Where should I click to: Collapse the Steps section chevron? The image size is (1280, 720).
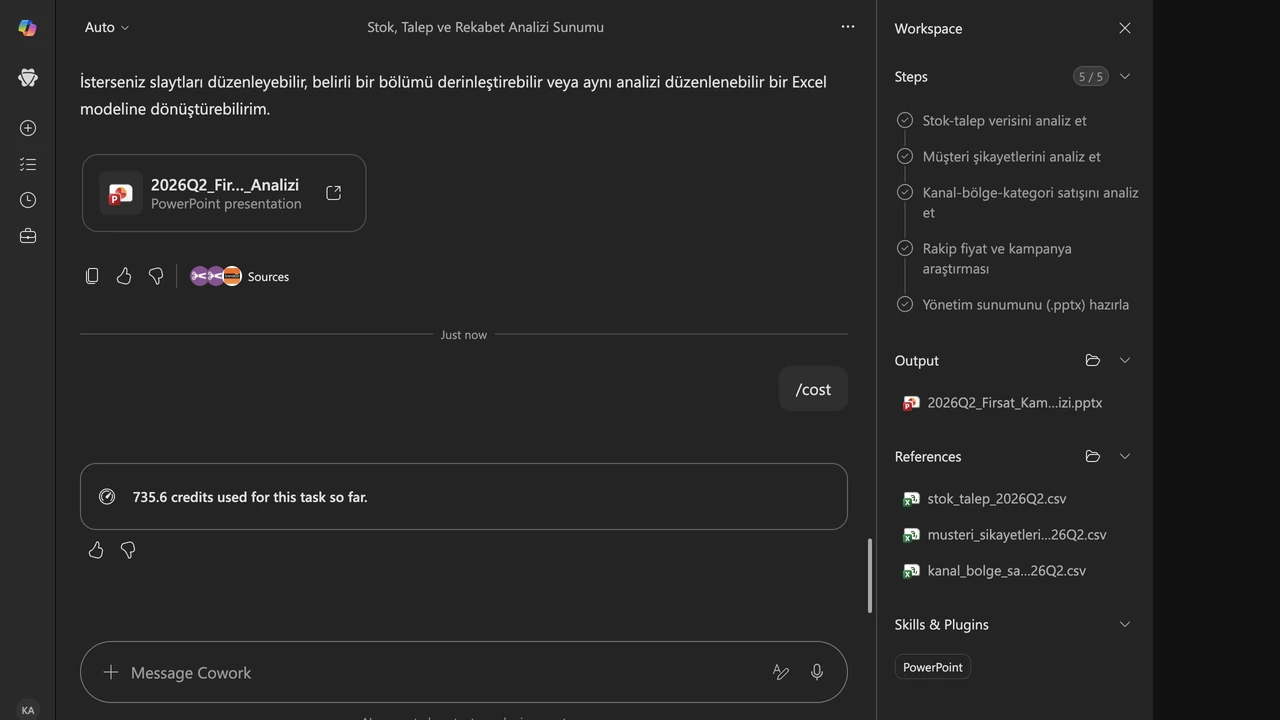1125,76
